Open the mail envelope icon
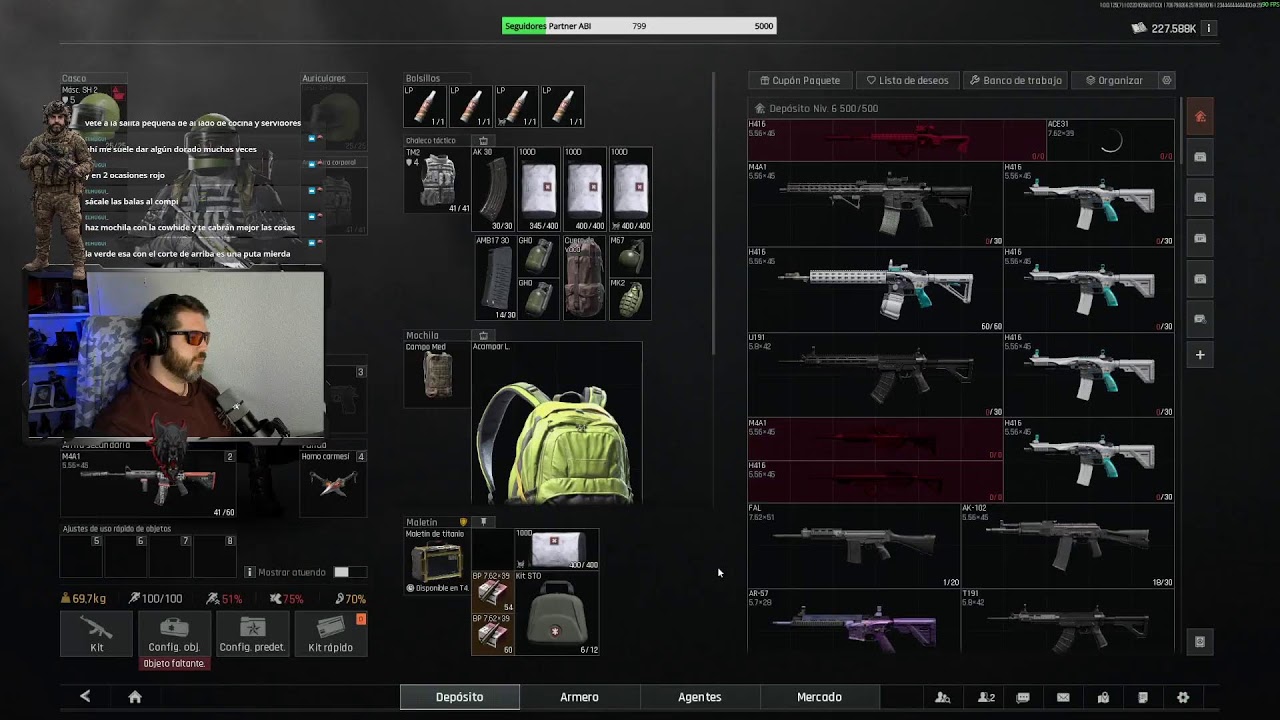The height and width of the screenshot is (720, 1280). click(x=1063, y=697)
